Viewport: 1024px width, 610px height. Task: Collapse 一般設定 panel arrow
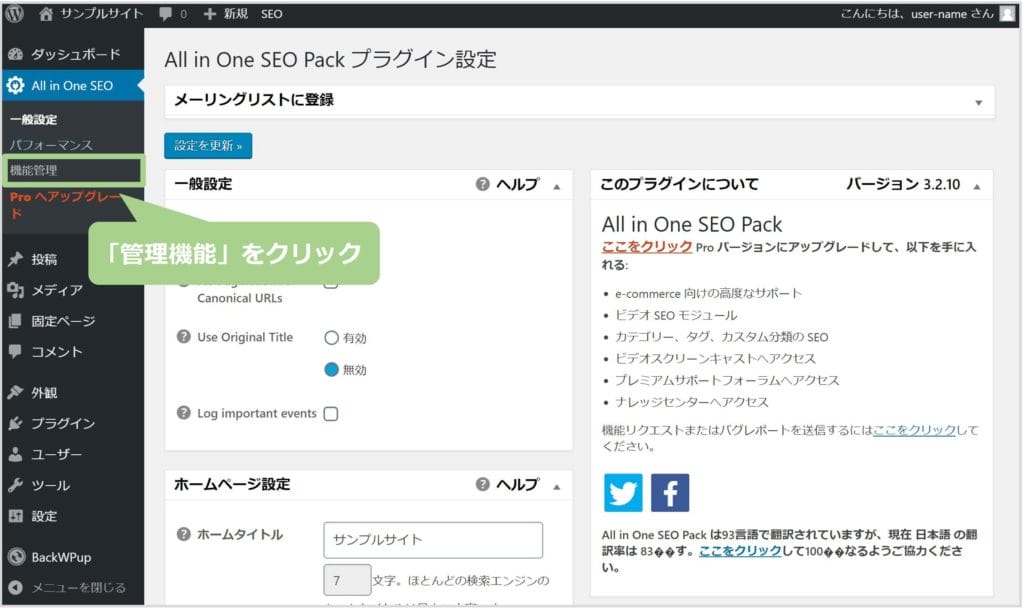[x=557, y=187]
